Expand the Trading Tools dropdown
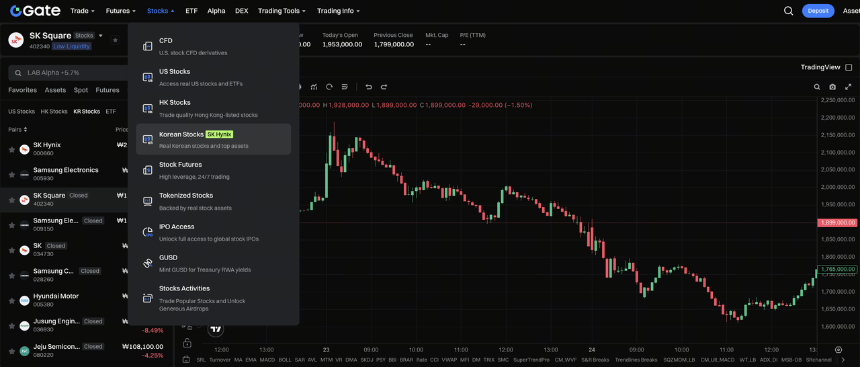Image resolution: width=860 pixels, height=367 pixels. point(282,11)
